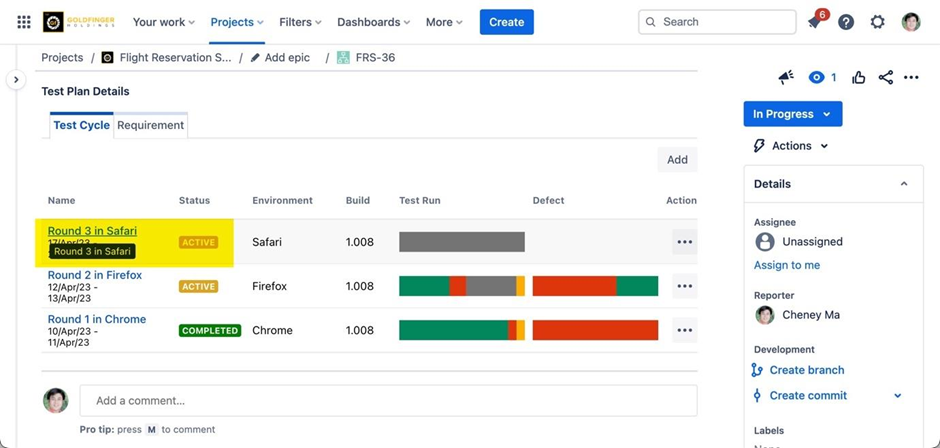940x448 pixels.
Task: Click the give feedback megaphone icon
Action: coord(786,77)
